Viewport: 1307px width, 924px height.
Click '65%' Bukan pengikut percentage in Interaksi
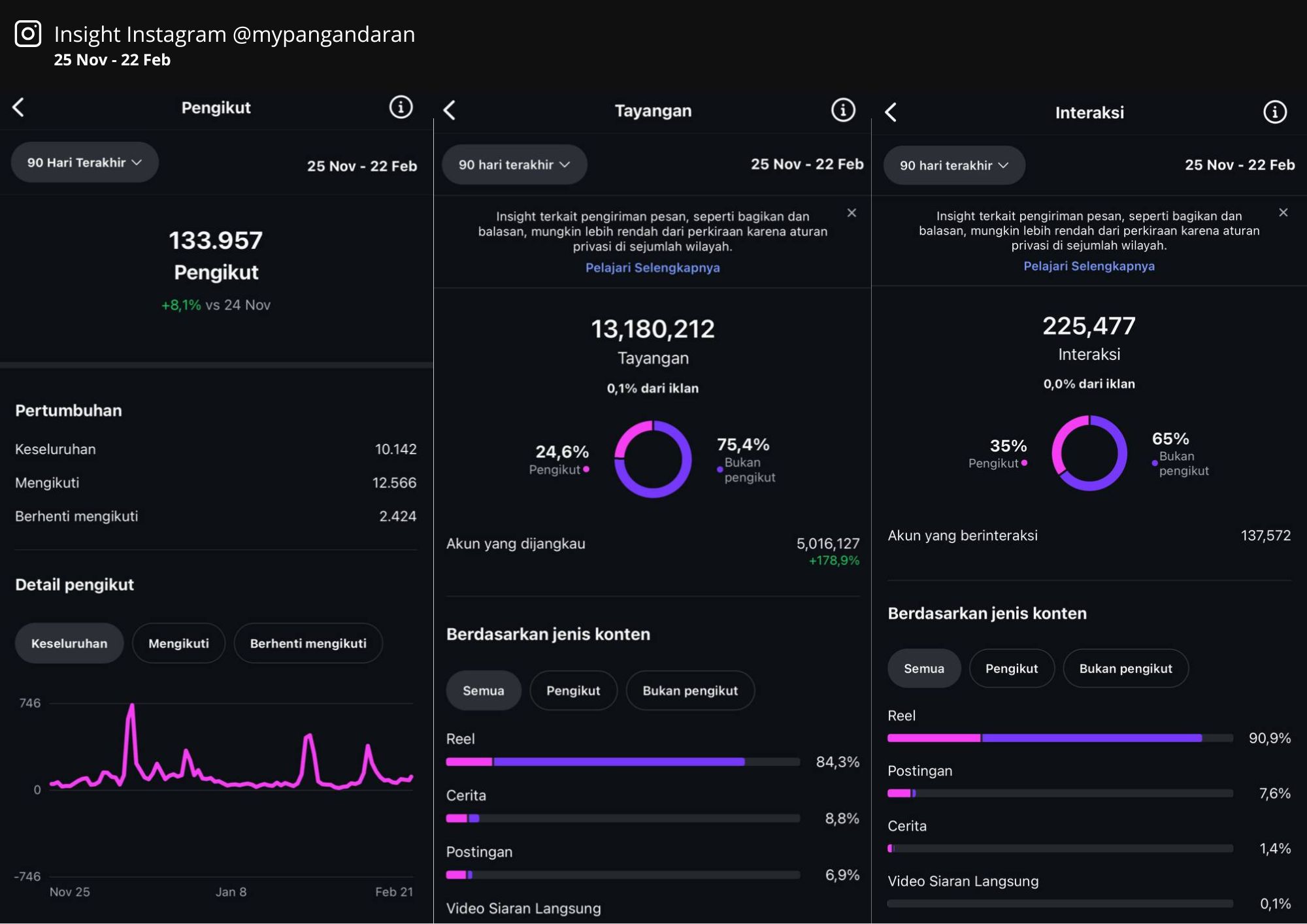tap(1170, 438)
